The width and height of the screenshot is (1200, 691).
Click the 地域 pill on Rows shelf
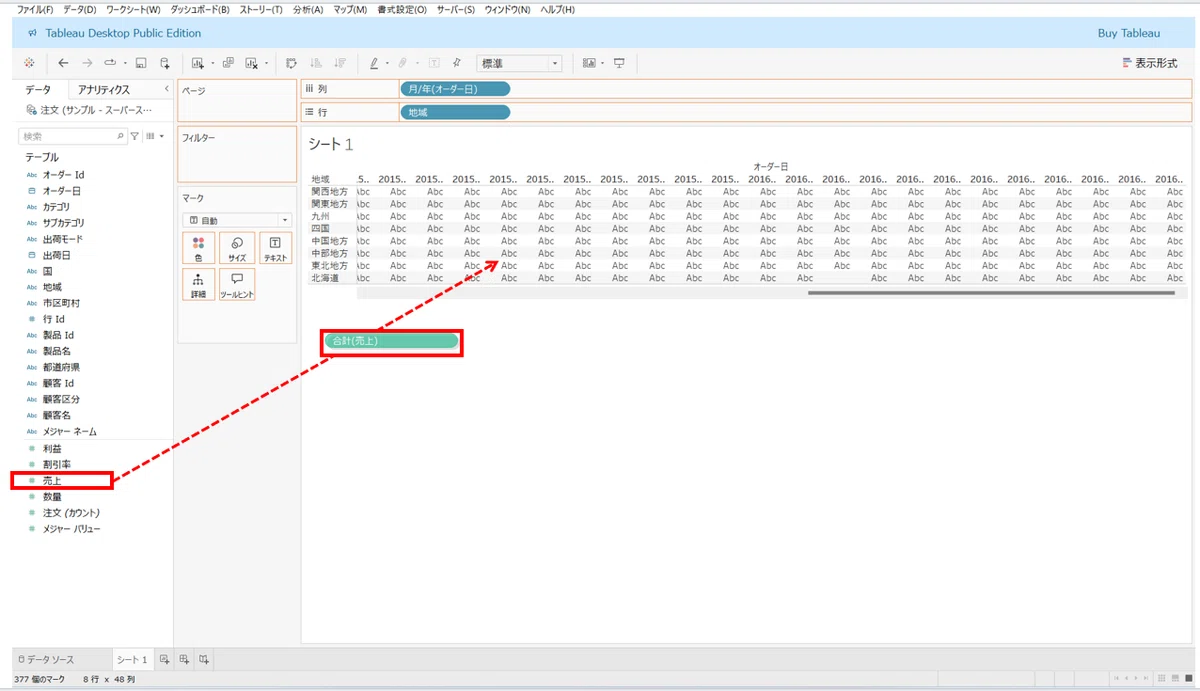455,112
